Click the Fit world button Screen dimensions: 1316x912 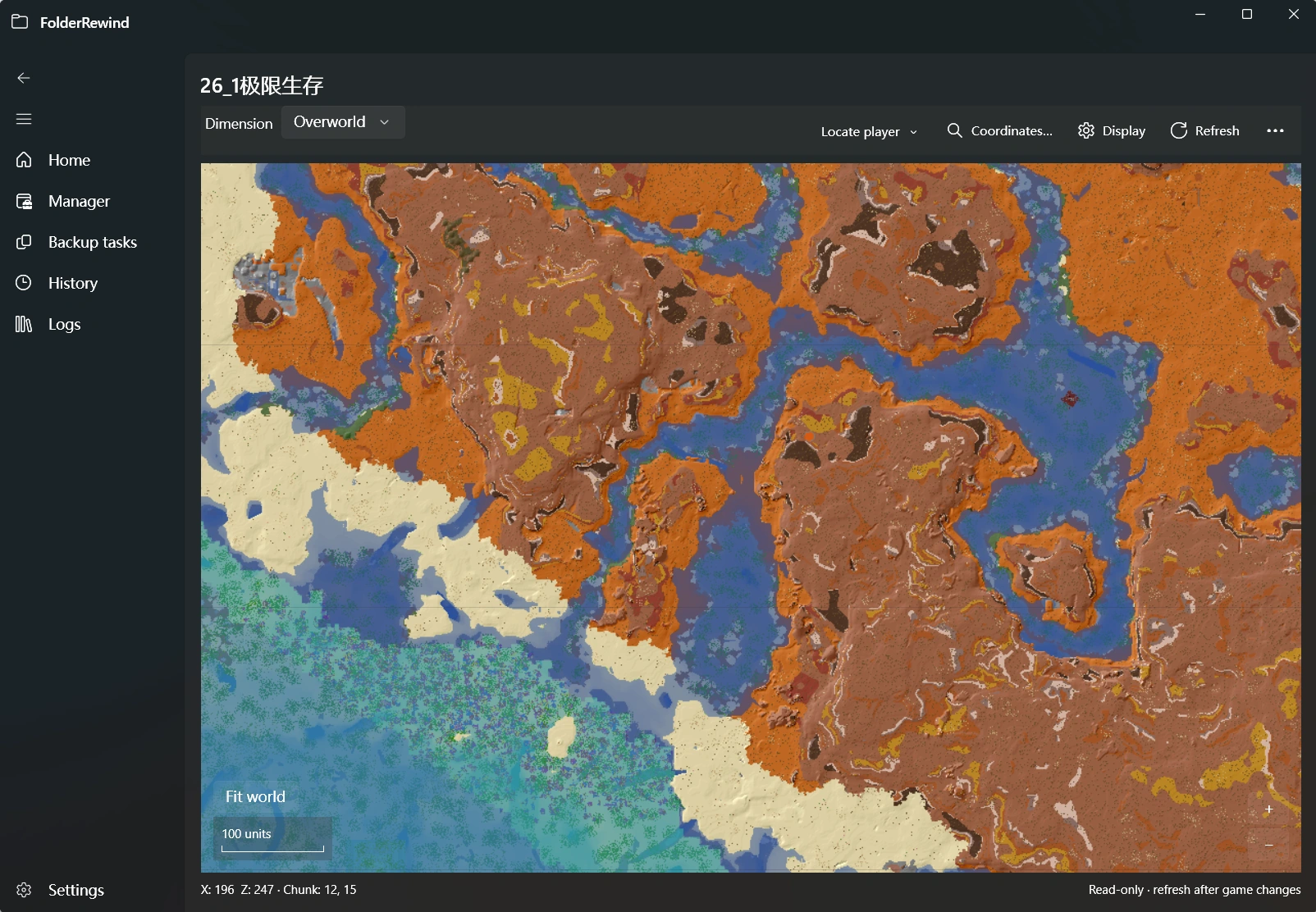255,796
